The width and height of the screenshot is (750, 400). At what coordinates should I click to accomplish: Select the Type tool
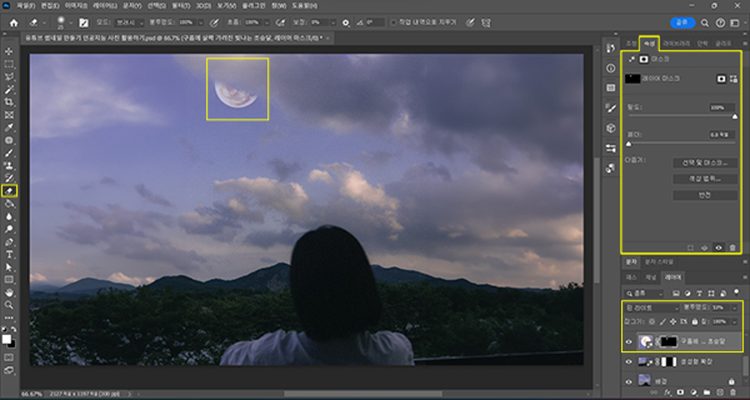[x=9, y=254]
